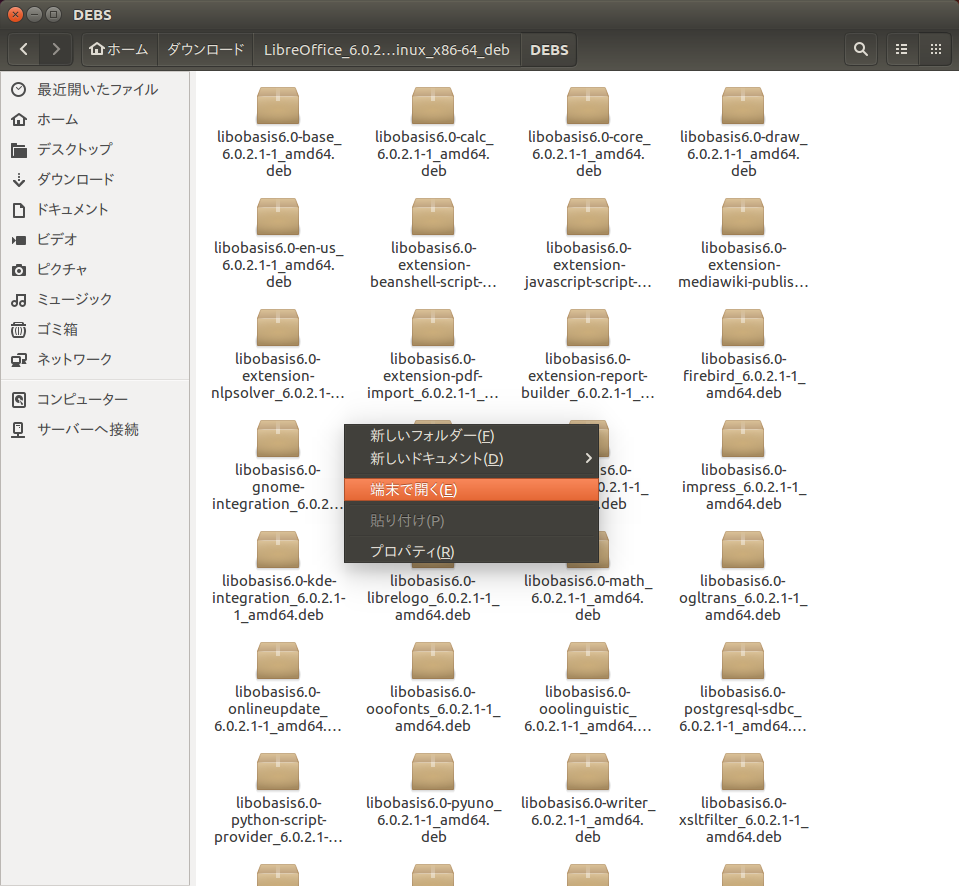
Task: Jump to ホーム in the path bar
Action: (119, 49)
